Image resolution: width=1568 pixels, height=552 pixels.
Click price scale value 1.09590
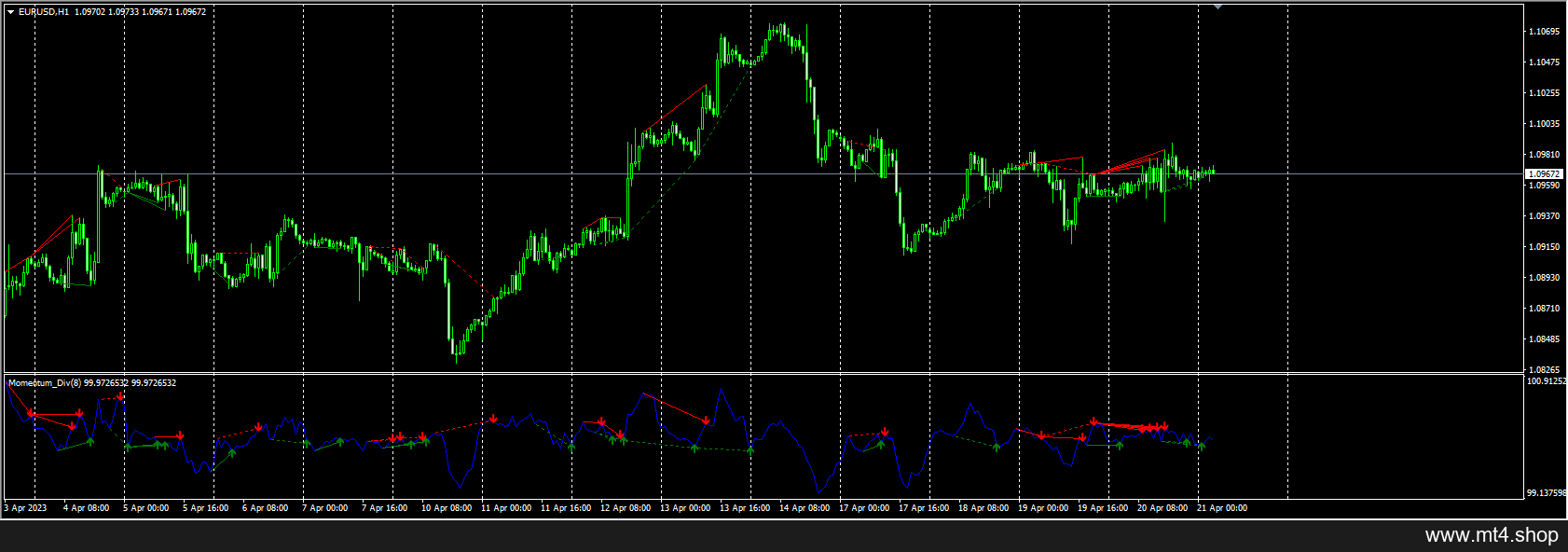tap(1544, 186)
